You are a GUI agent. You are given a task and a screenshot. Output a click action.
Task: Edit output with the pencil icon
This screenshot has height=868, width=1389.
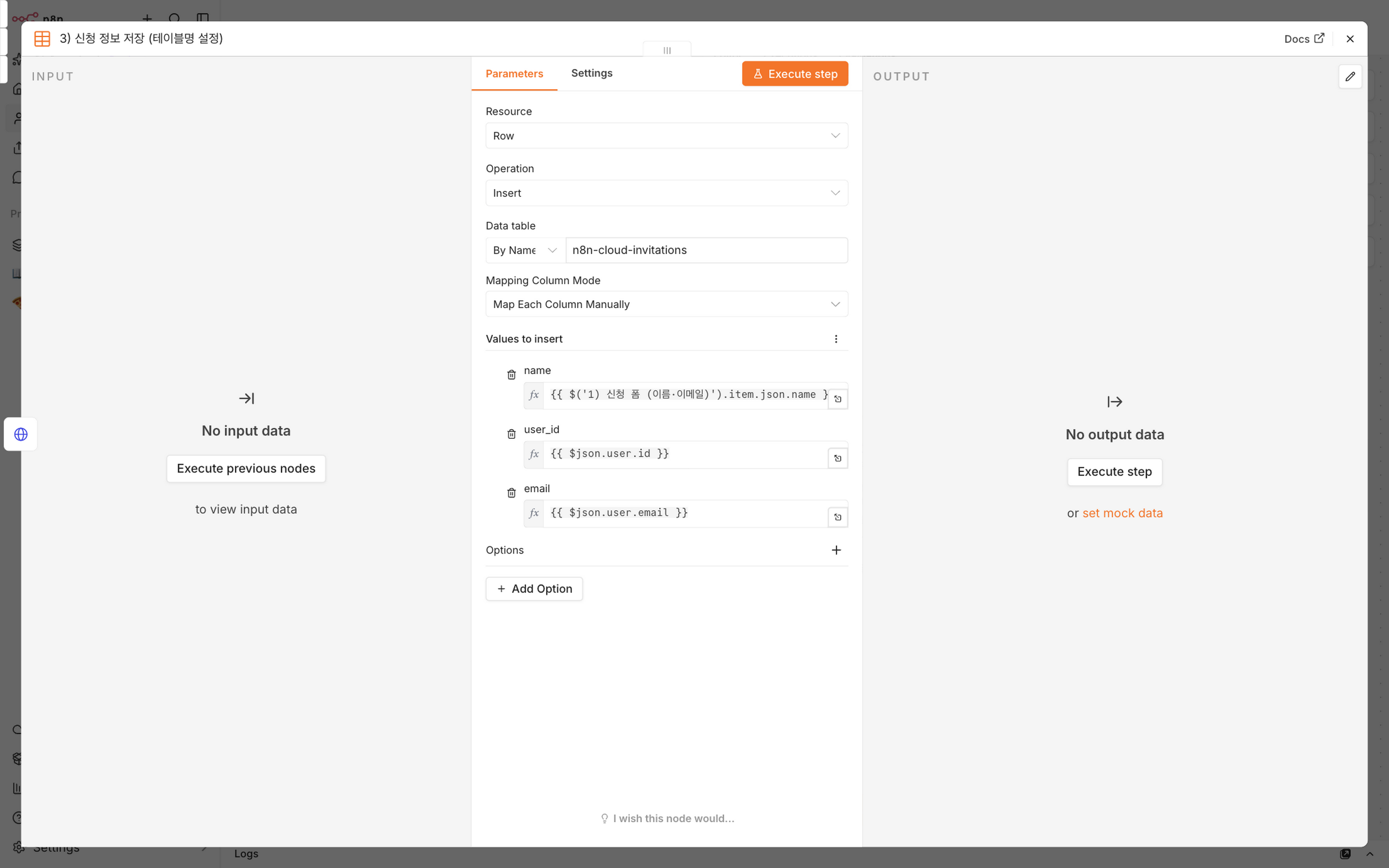click(x=1350, y=76)
